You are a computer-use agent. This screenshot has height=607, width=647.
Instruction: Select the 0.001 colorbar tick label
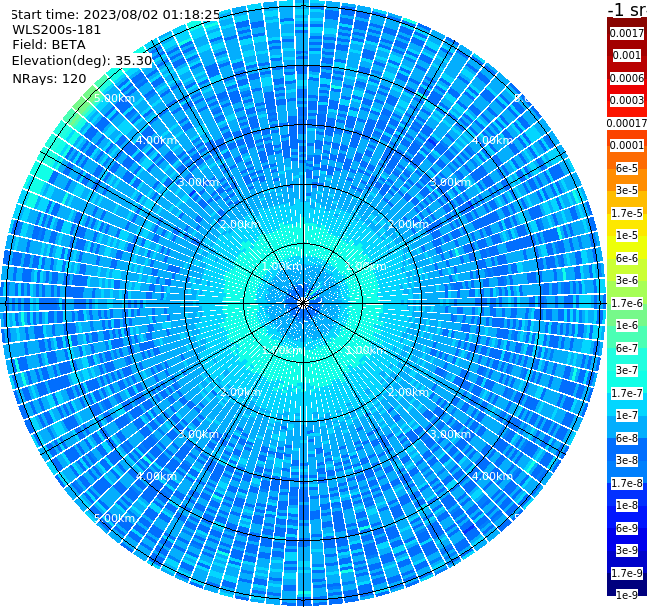tap(627, 55)
